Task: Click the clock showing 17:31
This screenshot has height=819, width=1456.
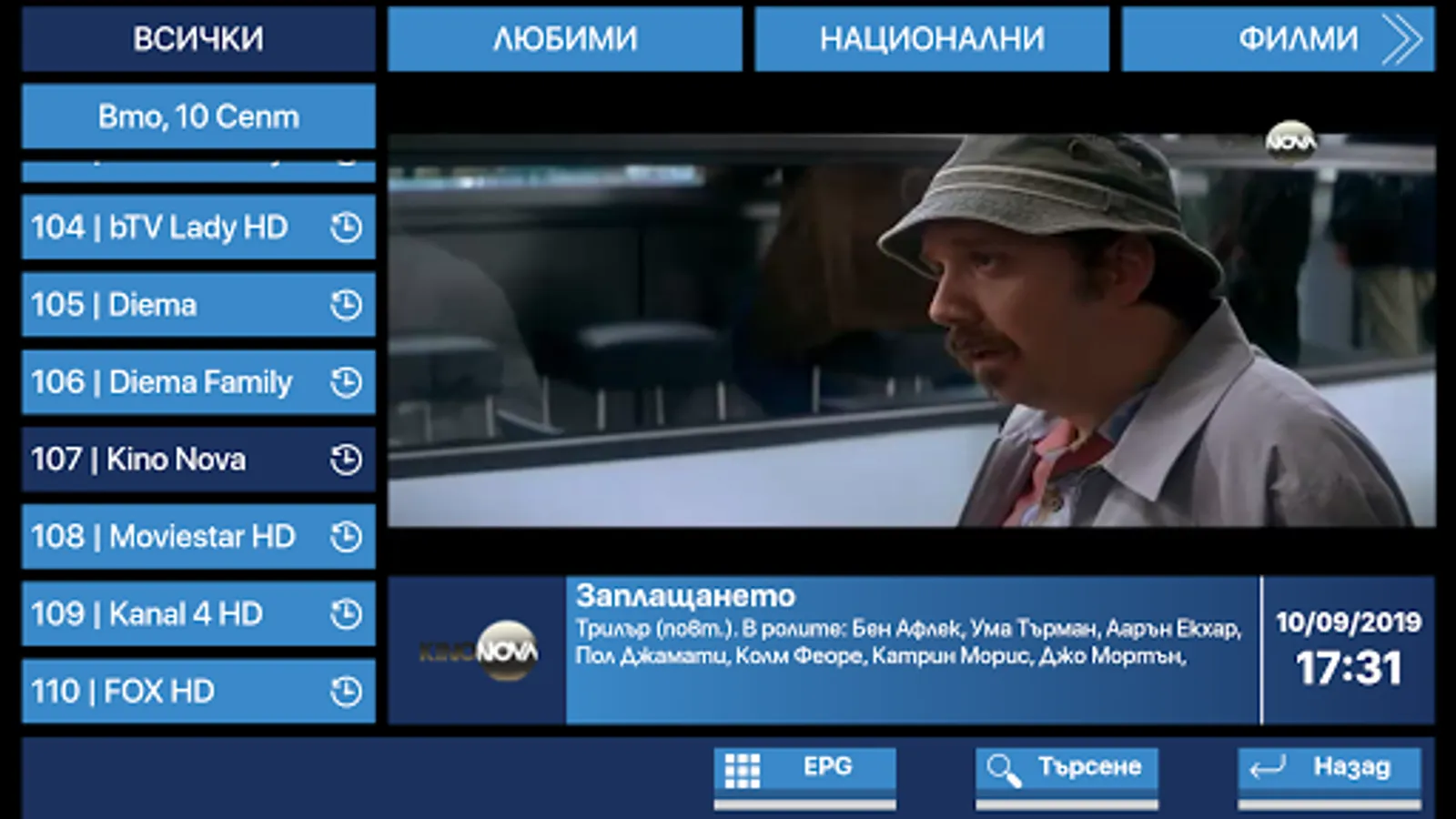Action: click(x=1349, y=668)
